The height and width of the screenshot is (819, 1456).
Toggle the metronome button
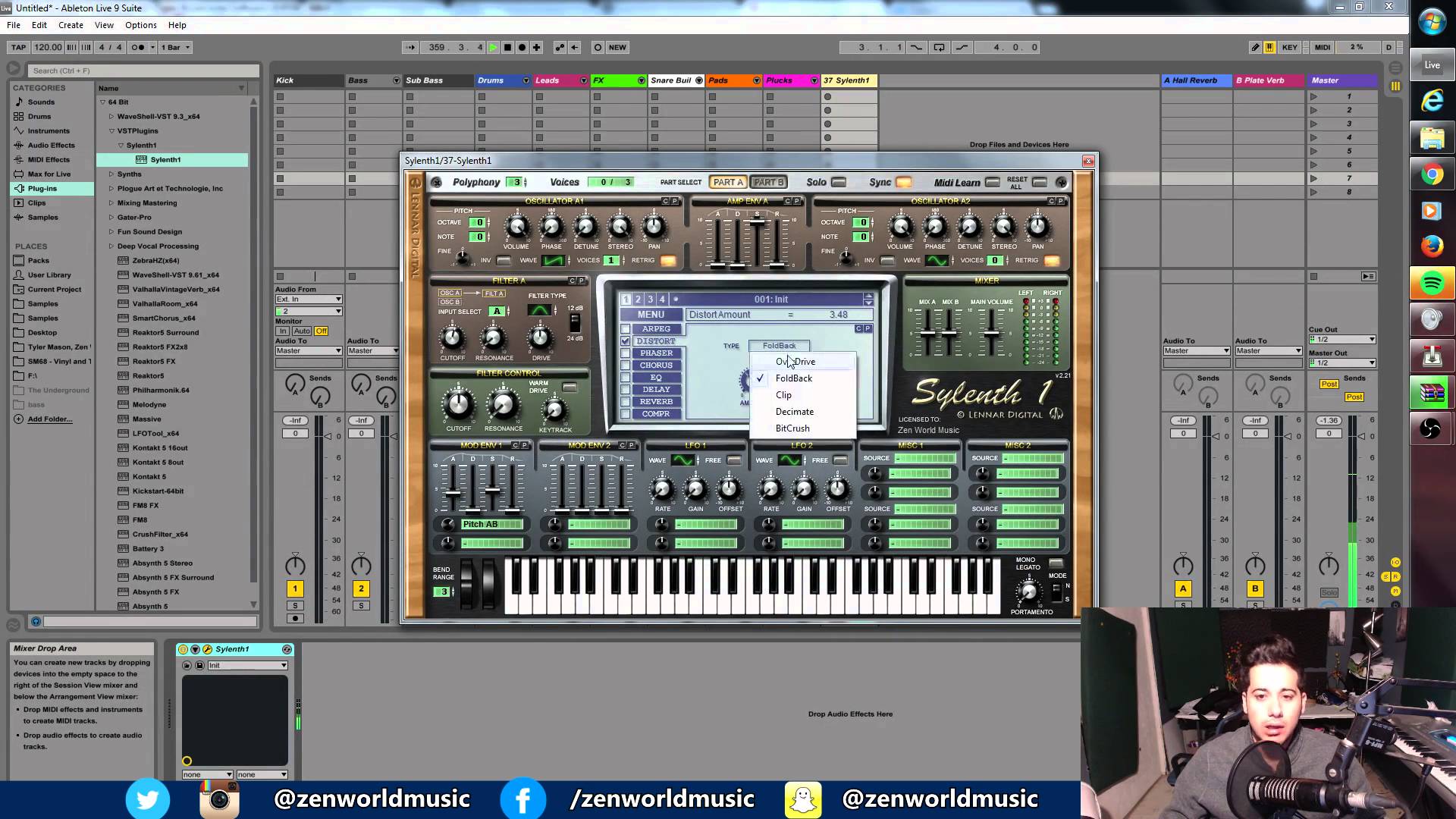[138, 47]
